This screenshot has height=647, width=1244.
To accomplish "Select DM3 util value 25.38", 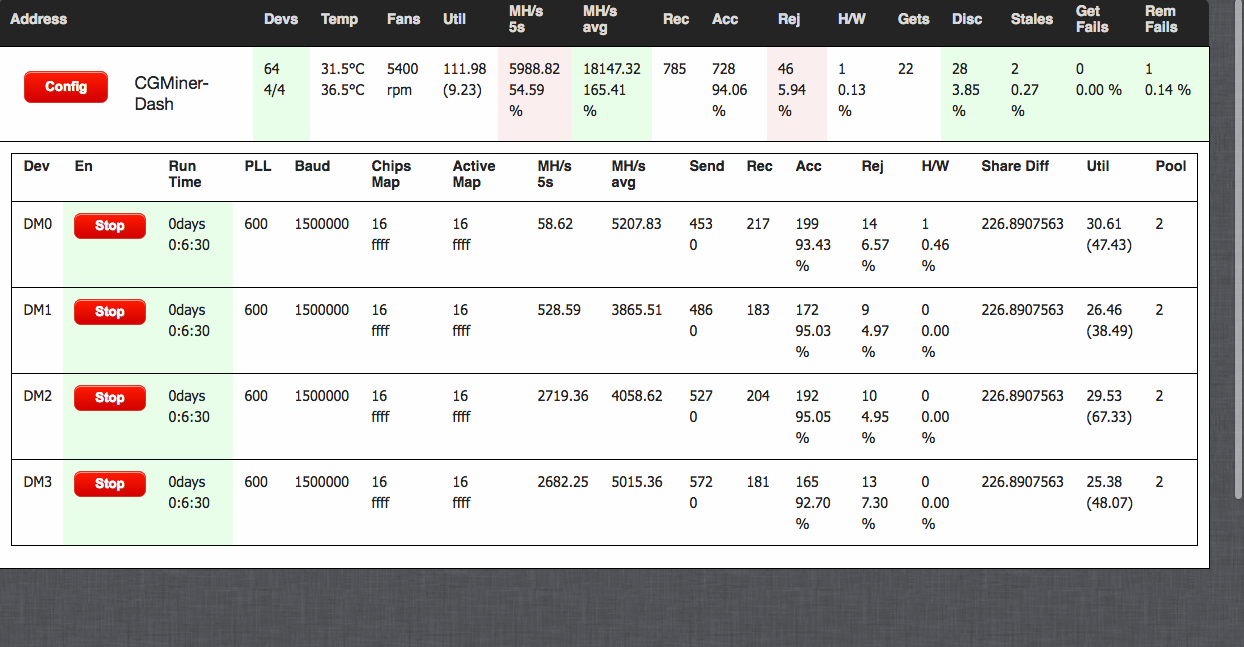I will [1104, 482].
